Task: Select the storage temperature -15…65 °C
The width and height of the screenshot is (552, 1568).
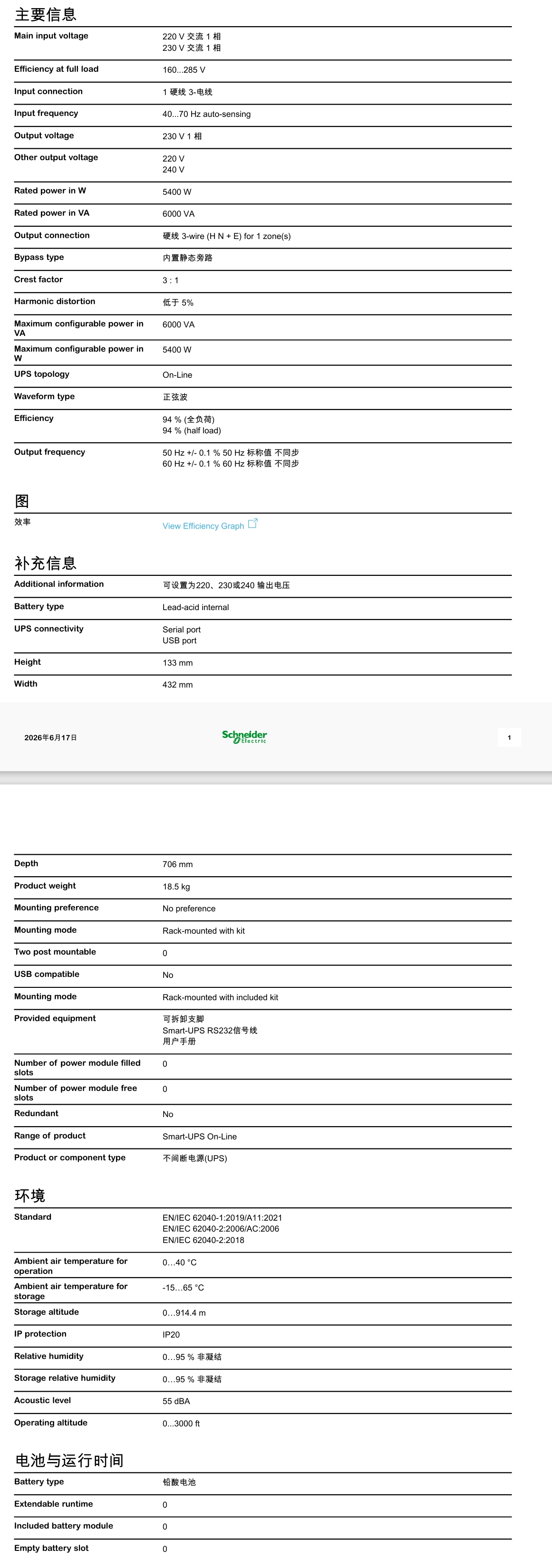Action: pyautogui.click(x=184, y=1287)
